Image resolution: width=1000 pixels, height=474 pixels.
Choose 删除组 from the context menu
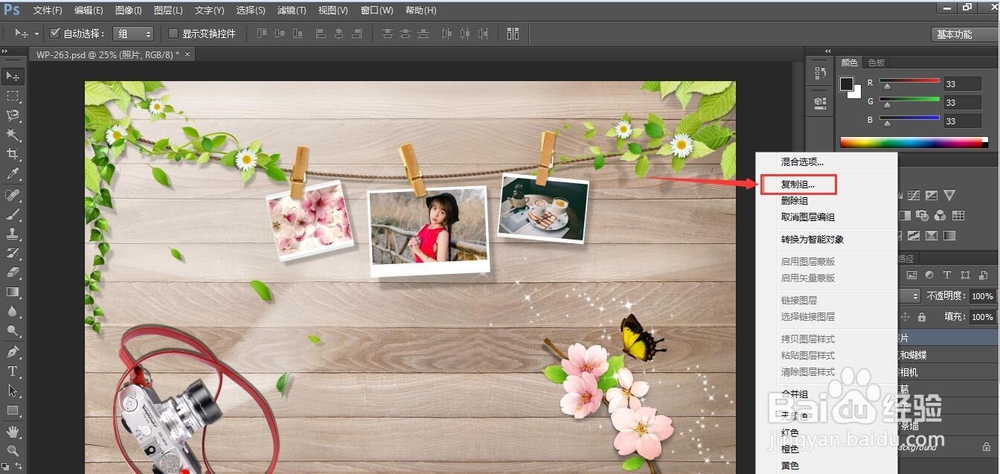pos(795,200)
